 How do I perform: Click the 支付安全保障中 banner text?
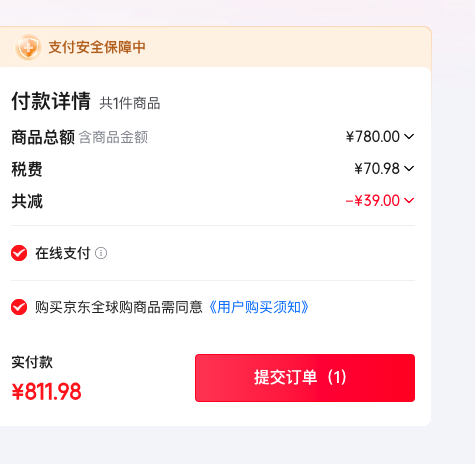97,47
